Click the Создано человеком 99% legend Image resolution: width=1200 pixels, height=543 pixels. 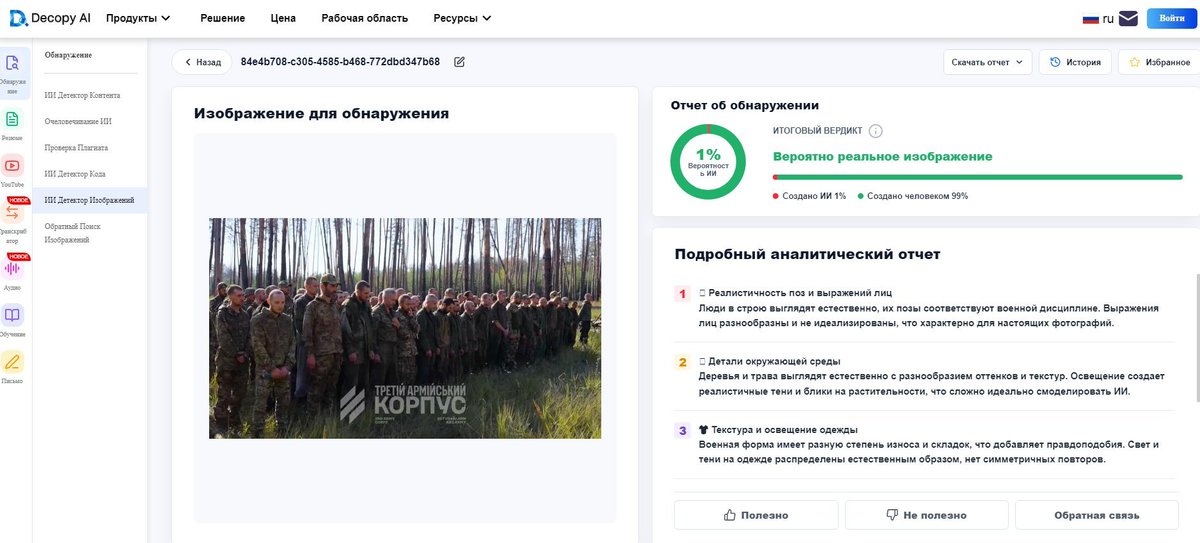pos(912,196)
